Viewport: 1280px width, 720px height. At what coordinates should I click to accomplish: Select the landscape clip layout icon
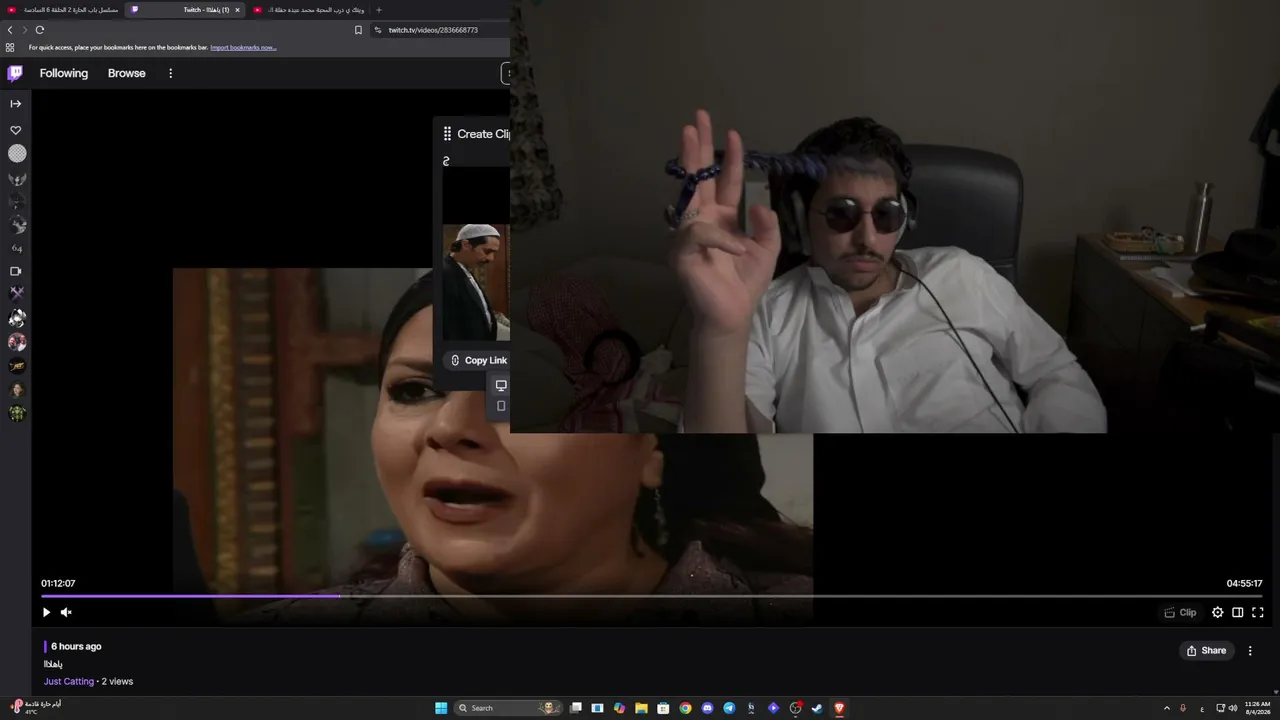point(501,385)
